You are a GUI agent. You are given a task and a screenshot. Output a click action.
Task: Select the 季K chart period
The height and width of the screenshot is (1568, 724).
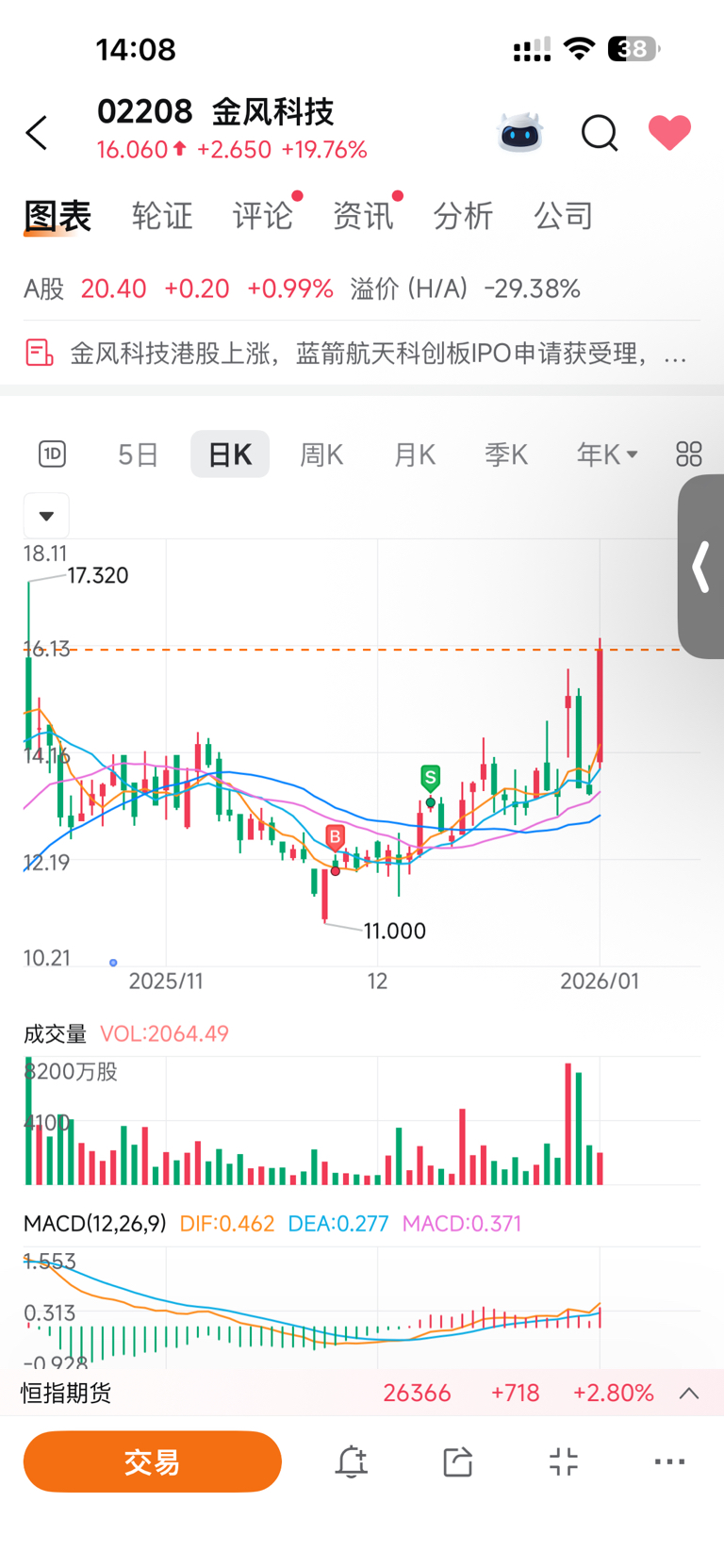[x=506, y=454]
